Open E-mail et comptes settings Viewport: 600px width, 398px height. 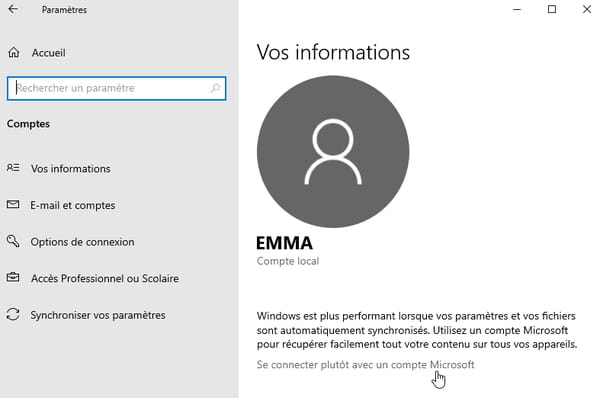73,206
